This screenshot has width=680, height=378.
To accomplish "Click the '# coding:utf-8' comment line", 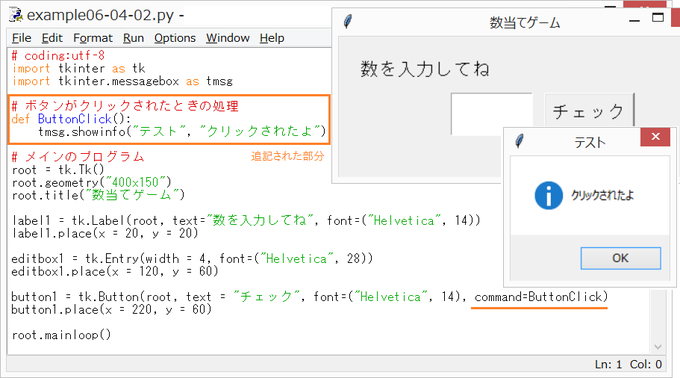I will point(58,55).
